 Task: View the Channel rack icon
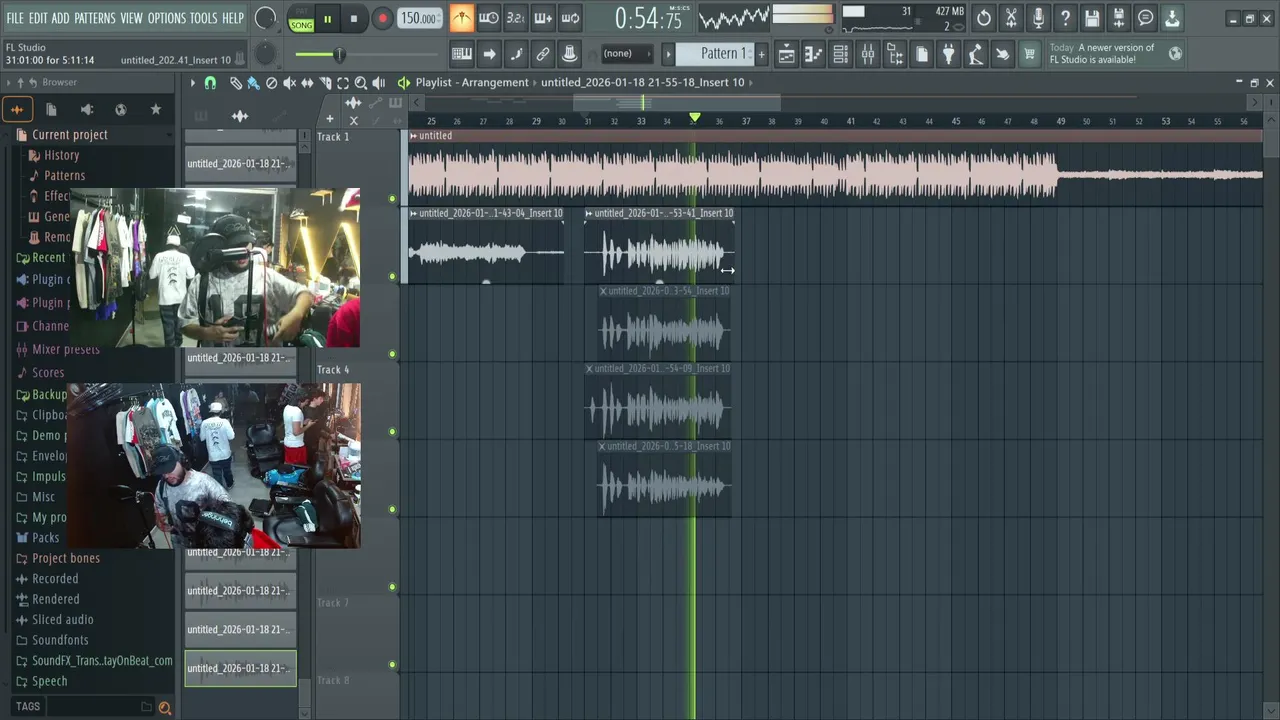[x=841, y=54]
